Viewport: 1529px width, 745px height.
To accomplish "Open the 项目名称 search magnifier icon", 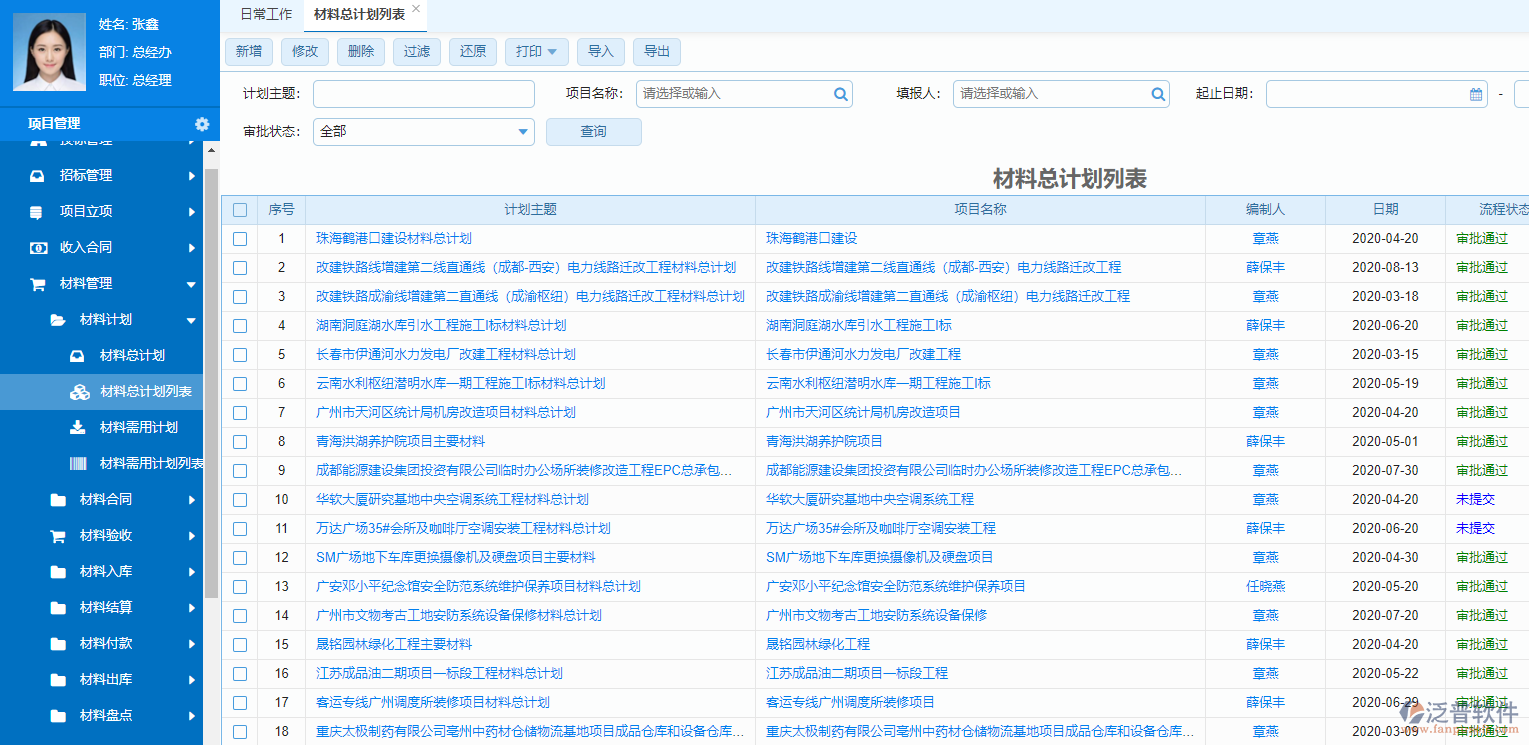I will (x=840, y=93).
